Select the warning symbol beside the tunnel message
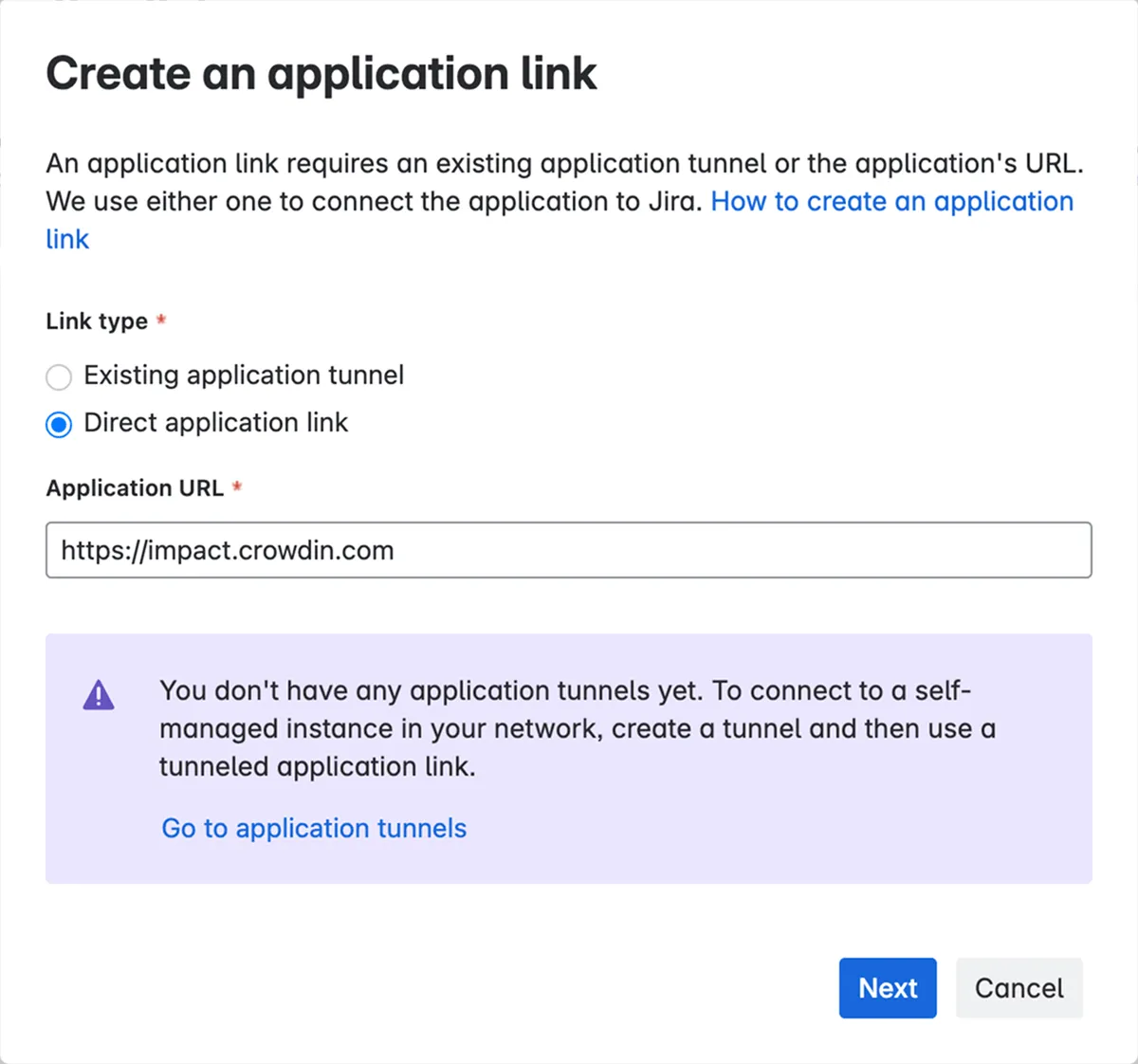1138x1064 pixels. (x=99, y=695)
